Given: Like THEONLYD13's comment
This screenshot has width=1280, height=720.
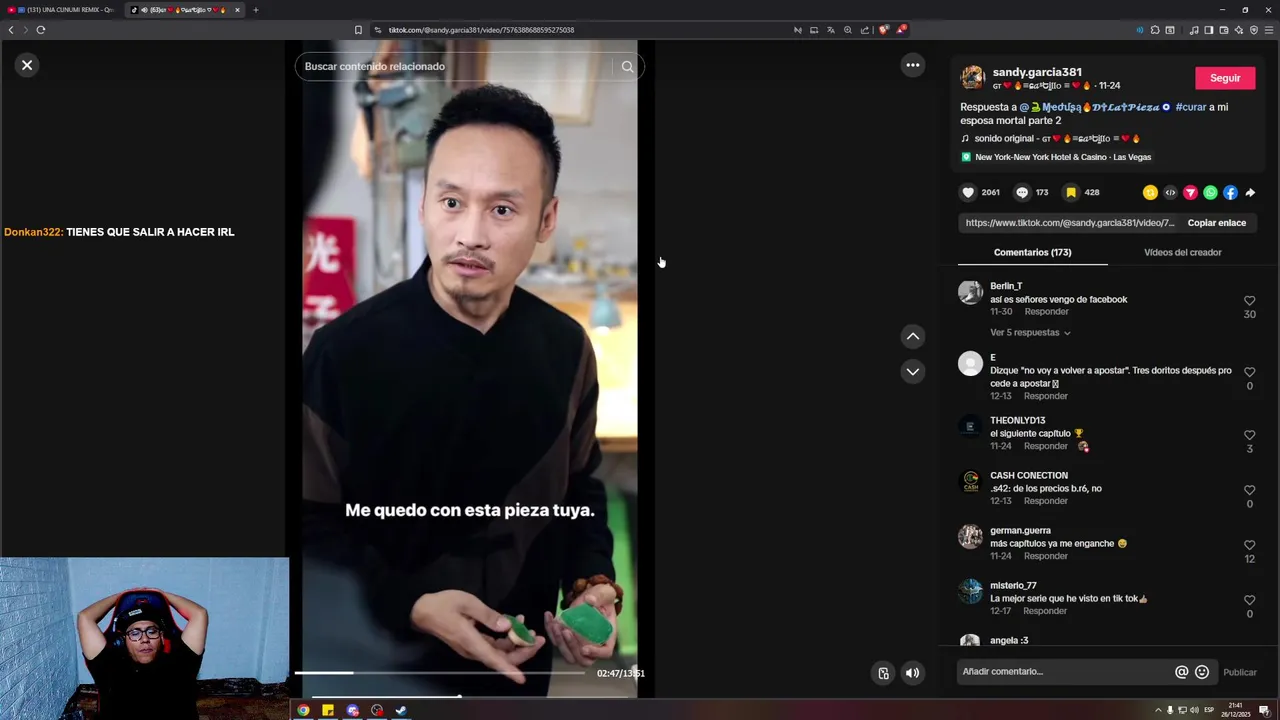Looking at the screenshot, I should pos(1249,435).
